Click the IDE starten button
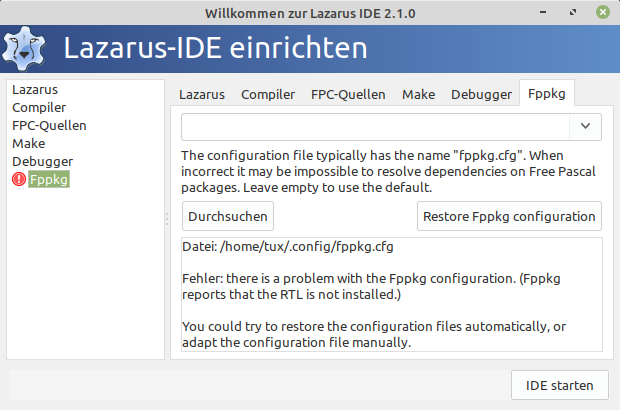 coord(560,385)
